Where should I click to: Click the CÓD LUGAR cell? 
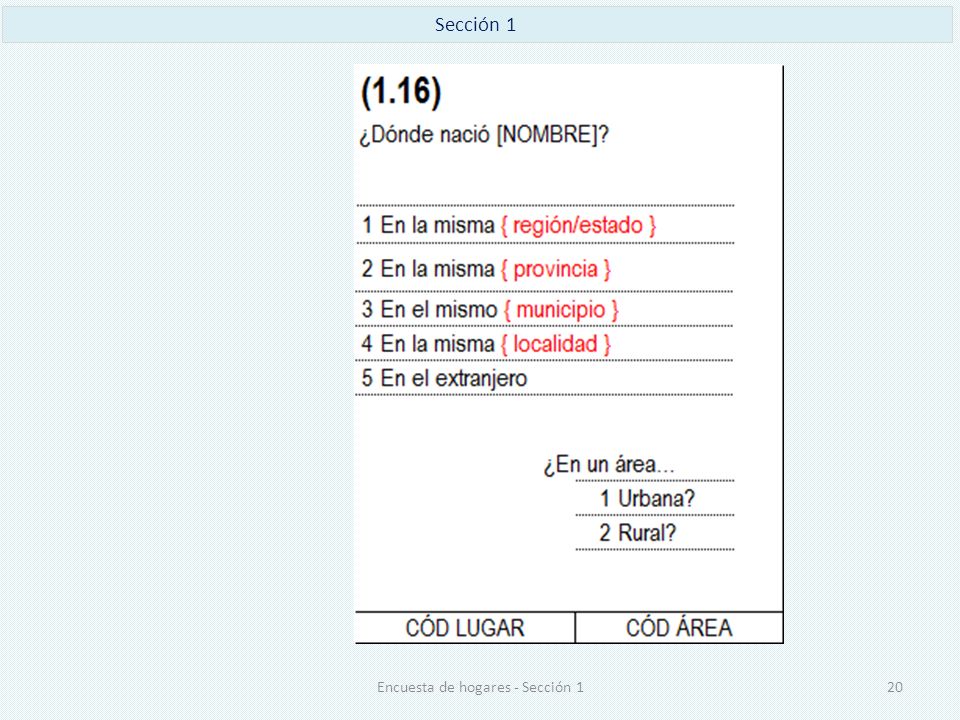(x=465, y=628)
